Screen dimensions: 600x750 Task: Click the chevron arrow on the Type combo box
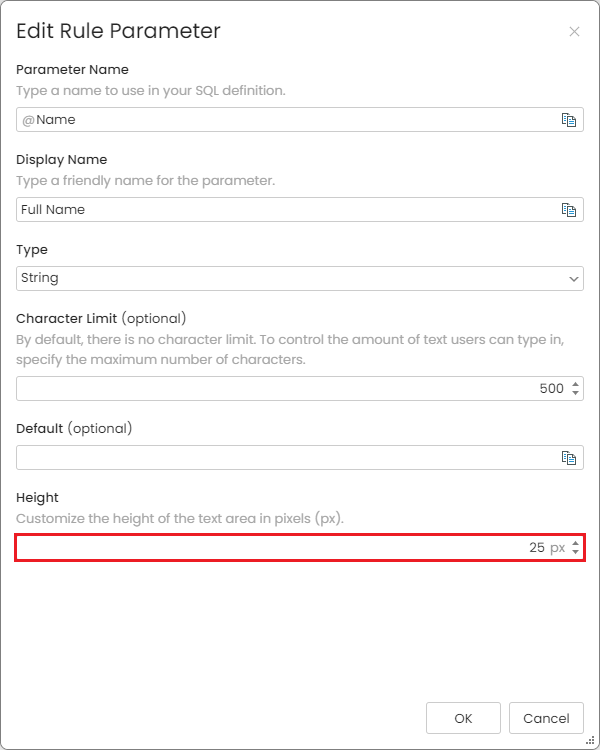point(574,279)
